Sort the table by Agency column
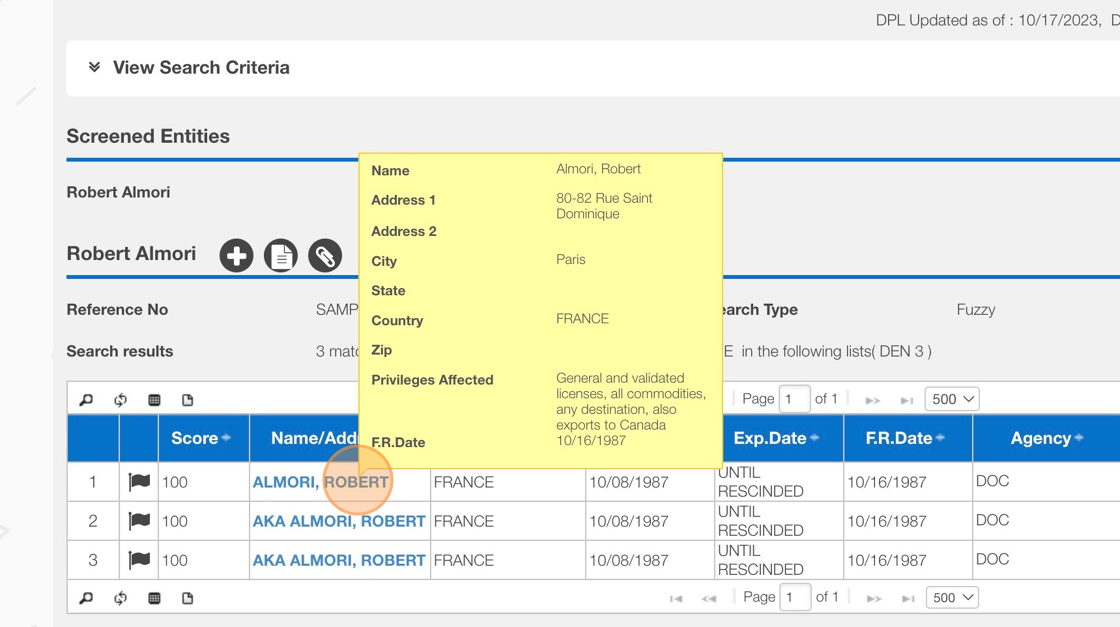The height and width of the screenshot is (627, 1120). 1046,438
